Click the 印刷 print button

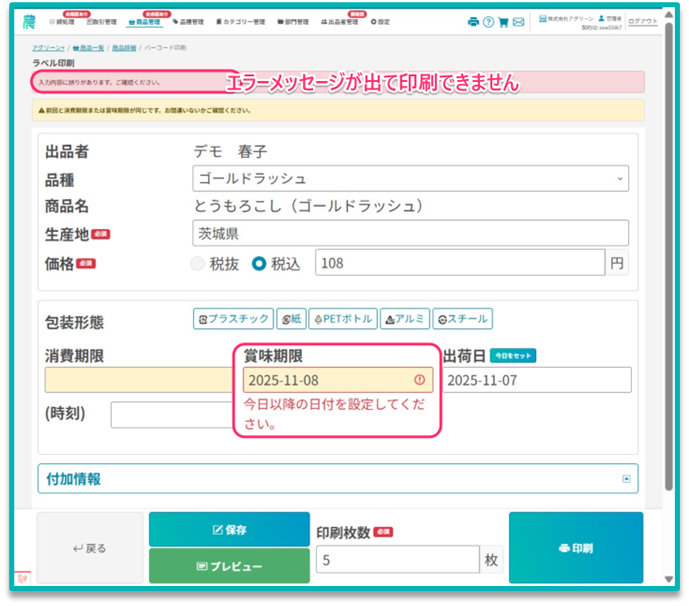pyautogui.click(x=575, y=548)
